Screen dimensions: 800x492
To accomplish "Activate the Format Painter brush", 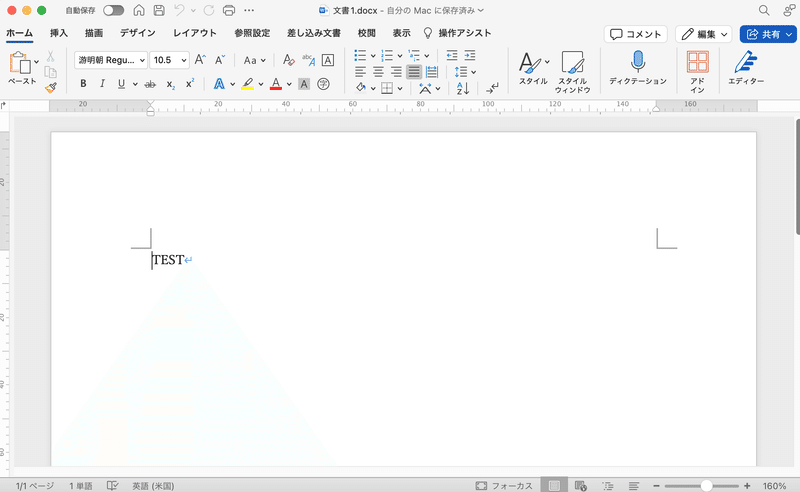I will click(51, 88).
